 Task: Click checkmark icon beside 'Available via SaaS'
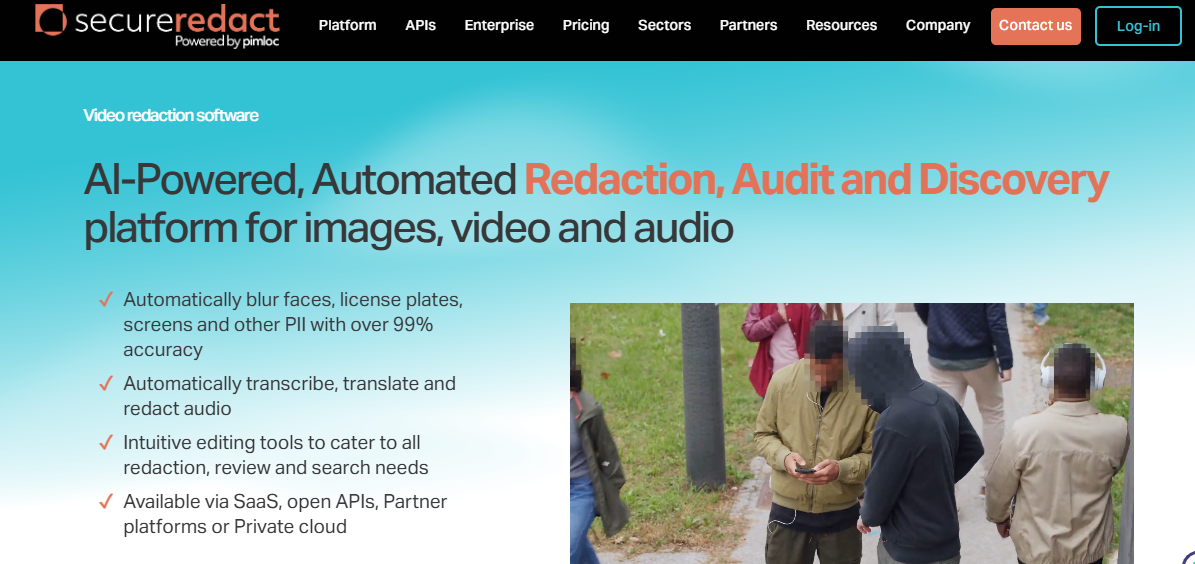[x=106, y=502]
